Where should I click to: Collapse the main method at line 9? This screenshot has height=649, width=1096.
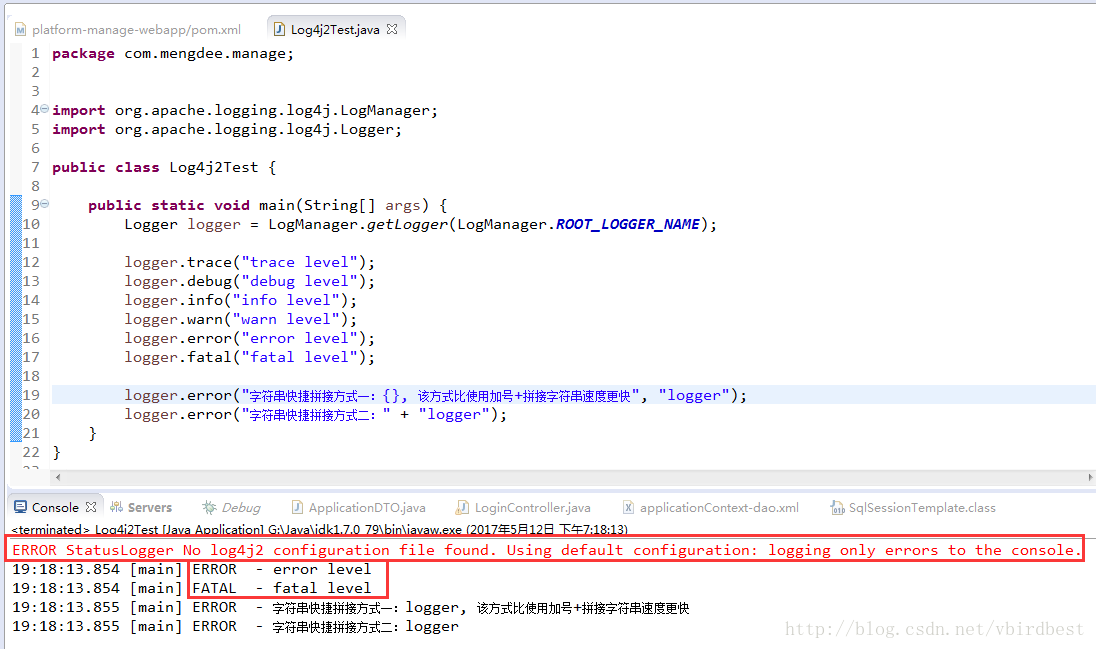point(45,204)
